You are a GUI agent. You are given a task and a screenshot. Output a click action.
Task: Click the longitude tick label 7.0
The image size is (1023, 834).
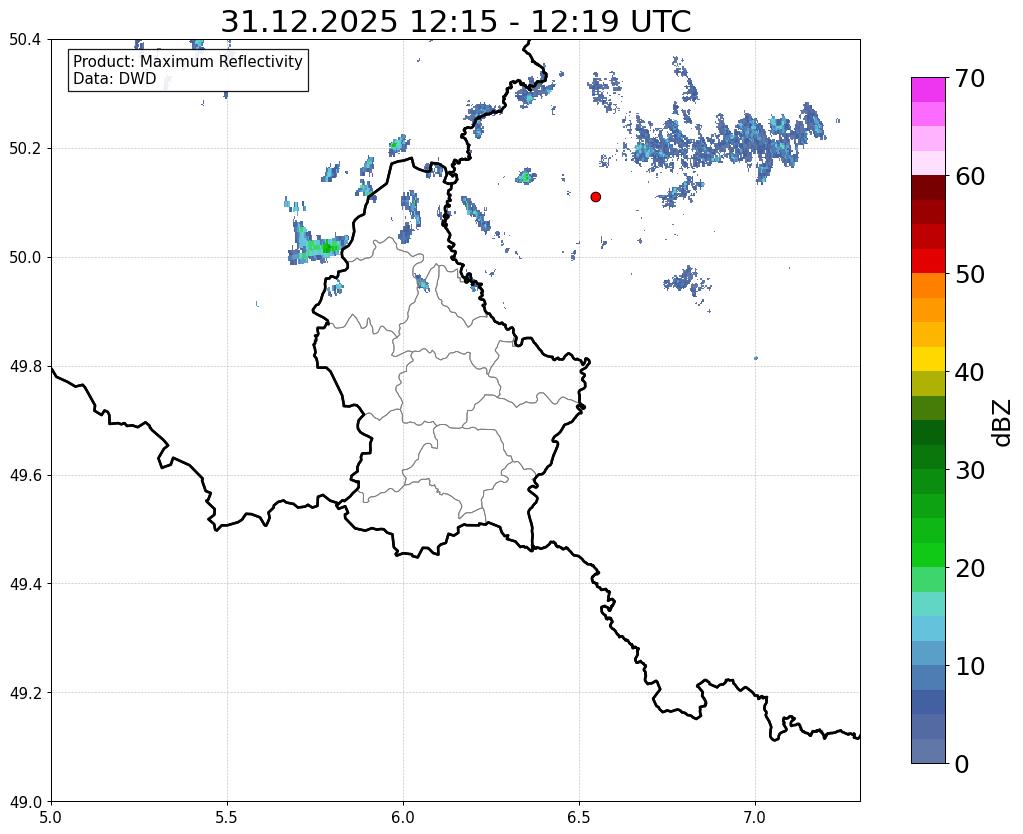[x=756, y=817]
